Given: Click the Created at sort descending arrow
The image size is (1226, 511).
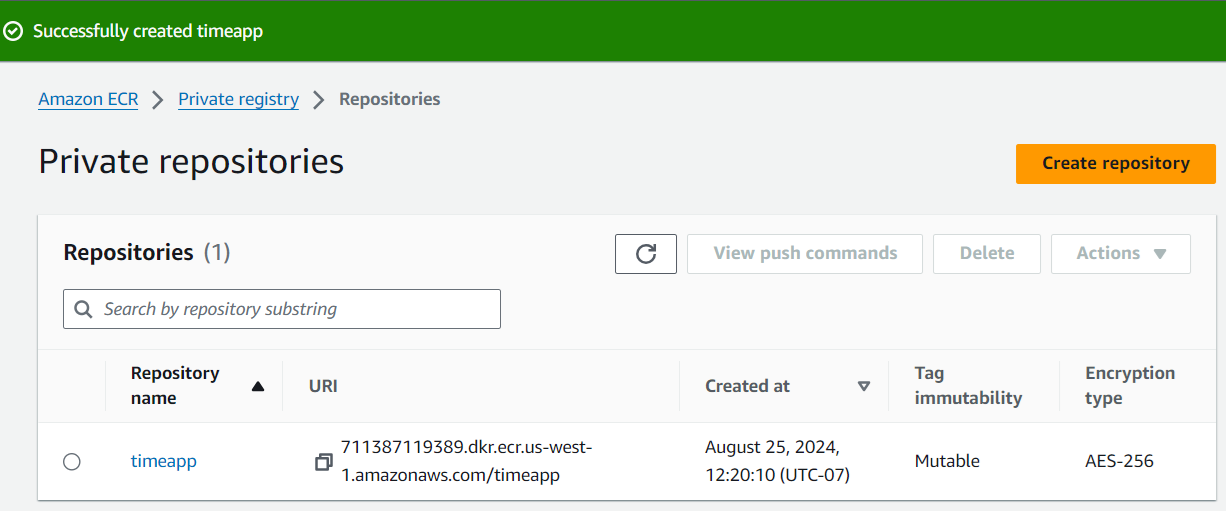Looking at the screenshot, I should [x=864, y=386].
